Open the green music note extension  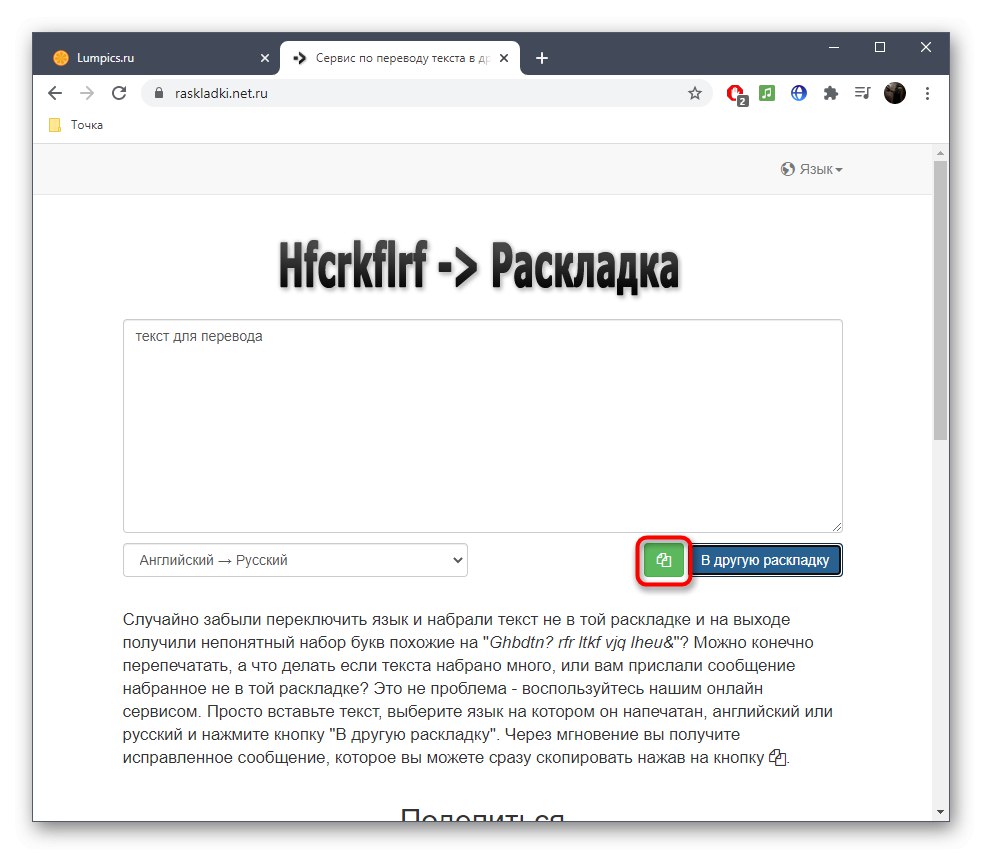click(x=767, y=93)
